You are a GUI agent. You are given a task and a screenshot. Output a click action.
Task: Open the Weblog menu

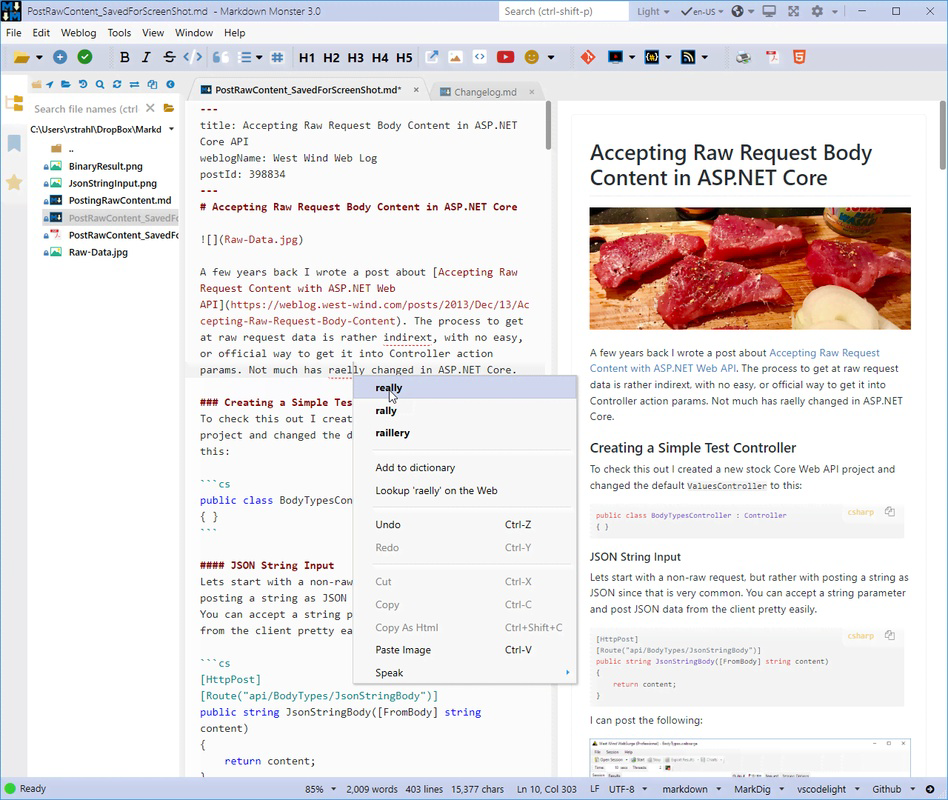(78, 32)
